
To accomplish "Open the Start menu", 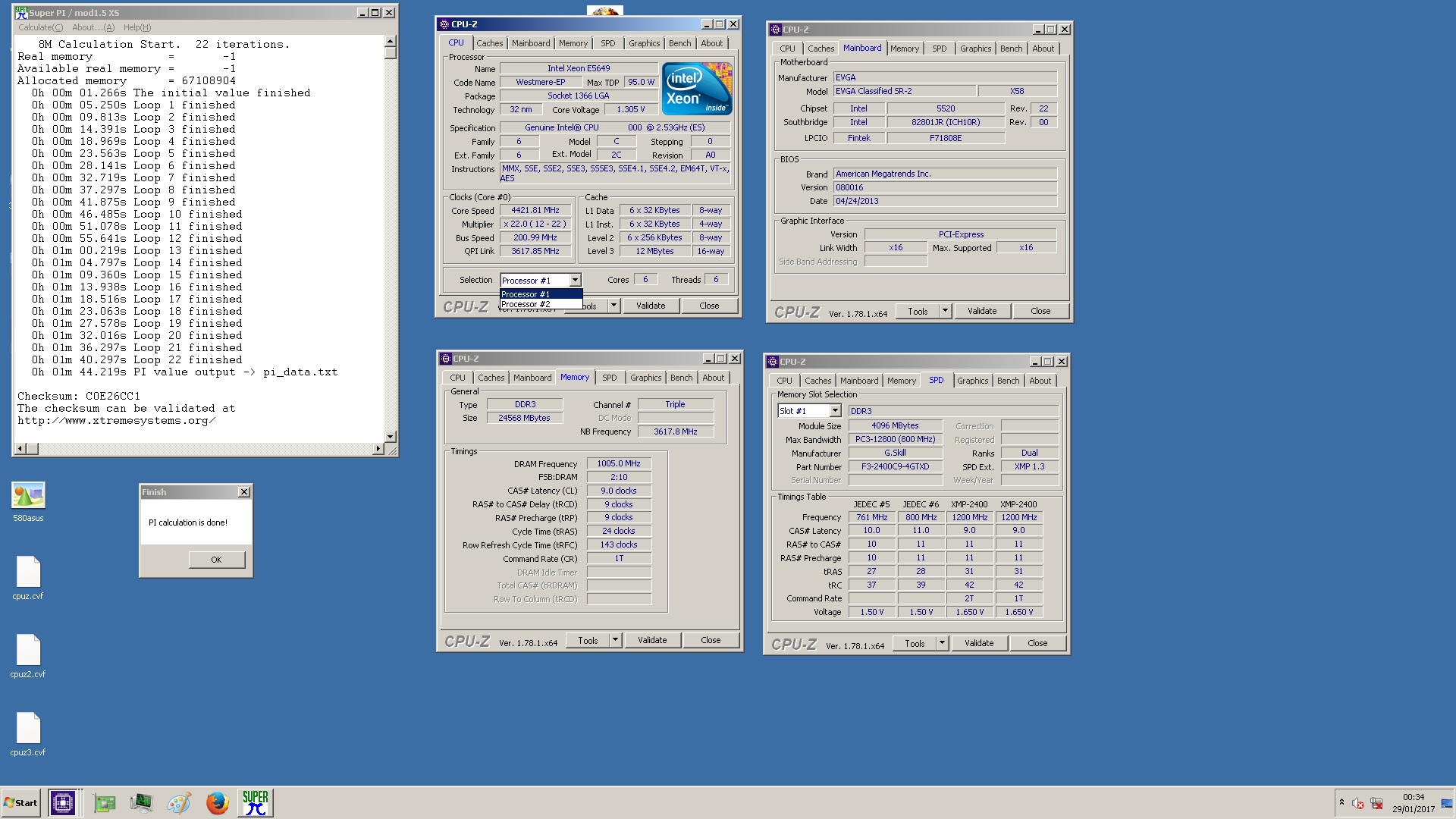I will pyautogui.click(x=20, y=802).
